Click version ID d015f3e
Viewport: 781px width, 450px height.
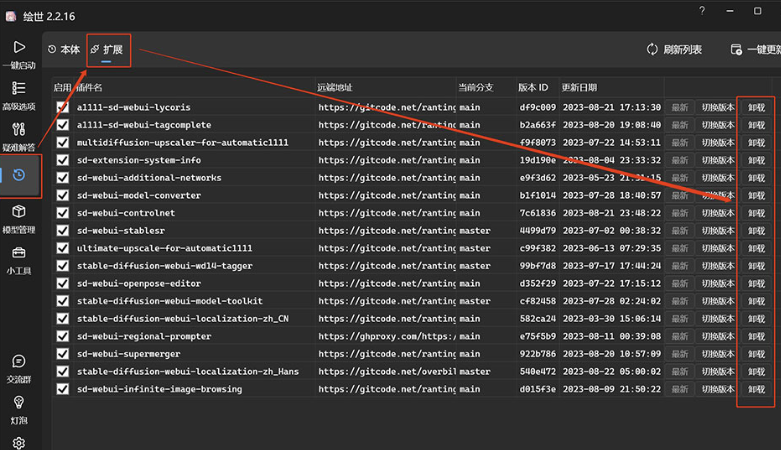tap(537, 389)
